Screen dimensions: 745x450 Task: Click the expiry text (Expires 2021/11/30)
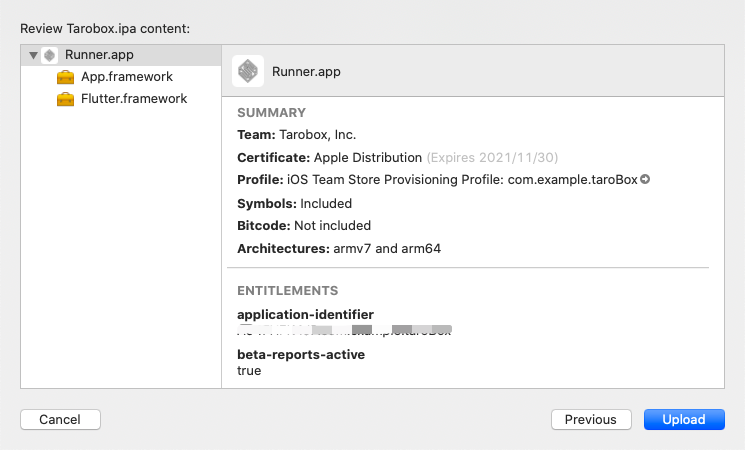492,157
